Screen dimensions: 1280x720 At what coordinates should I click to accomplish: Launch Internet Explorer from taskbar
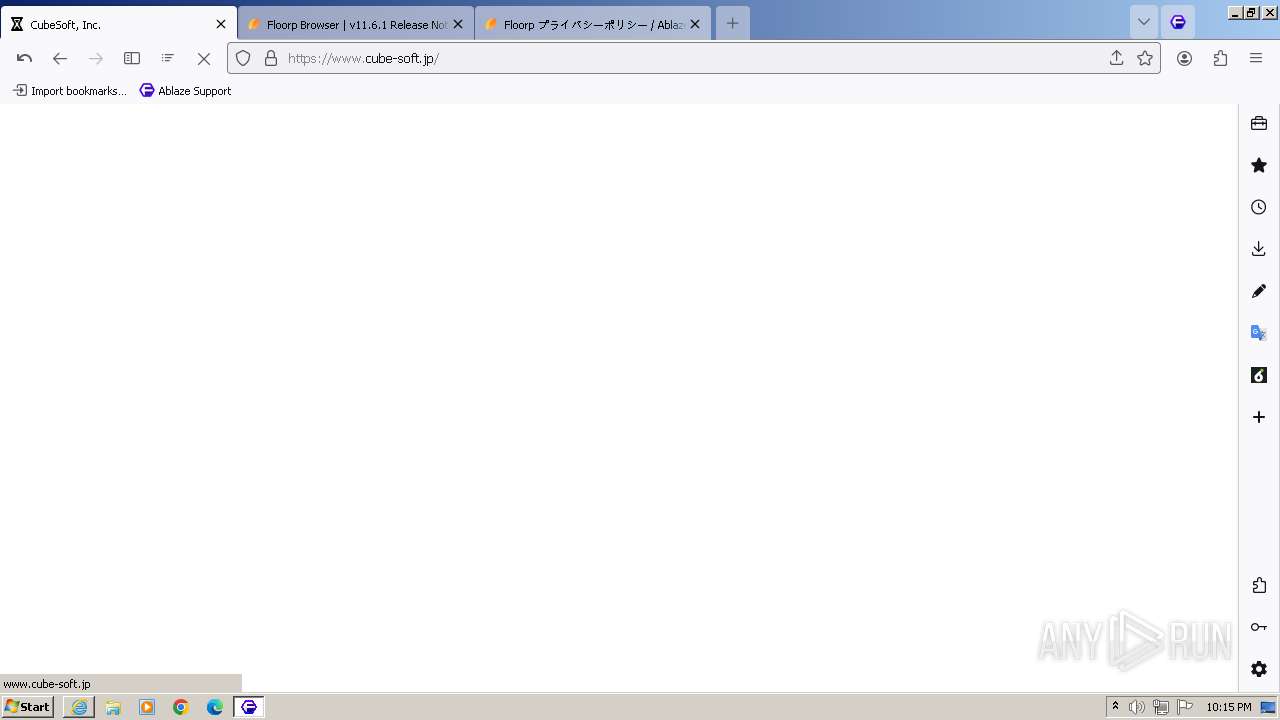(x=79, y=707)
